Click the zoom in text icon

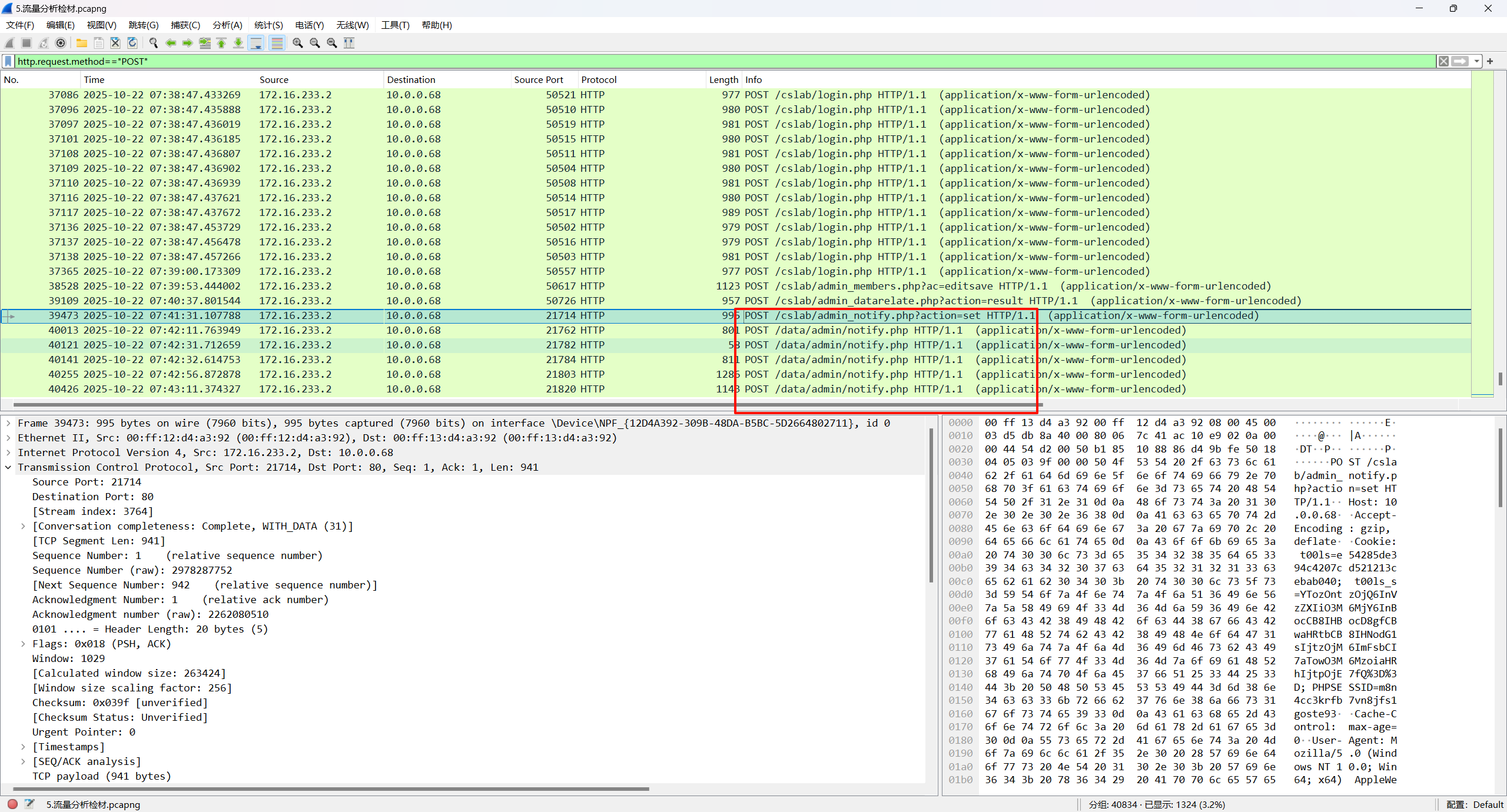(298, 43)
